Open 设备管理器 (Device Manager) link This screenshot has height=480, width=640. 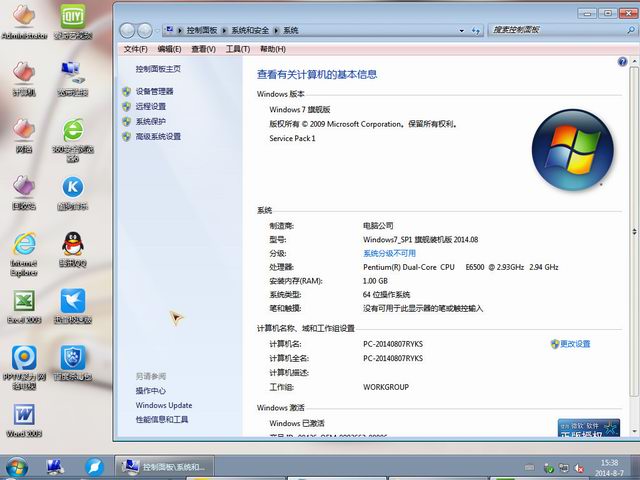(x=154, y=91)
